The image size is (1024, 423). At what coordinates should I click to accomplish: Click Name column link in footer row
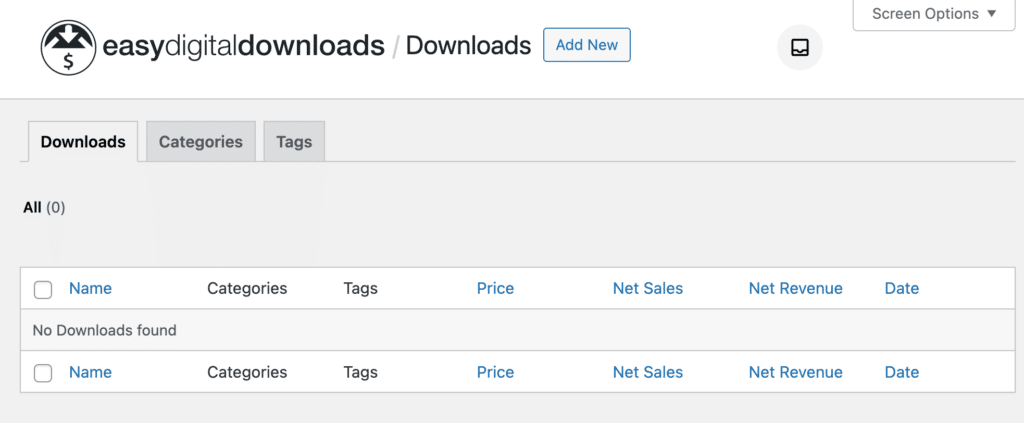tap(90, 372)
